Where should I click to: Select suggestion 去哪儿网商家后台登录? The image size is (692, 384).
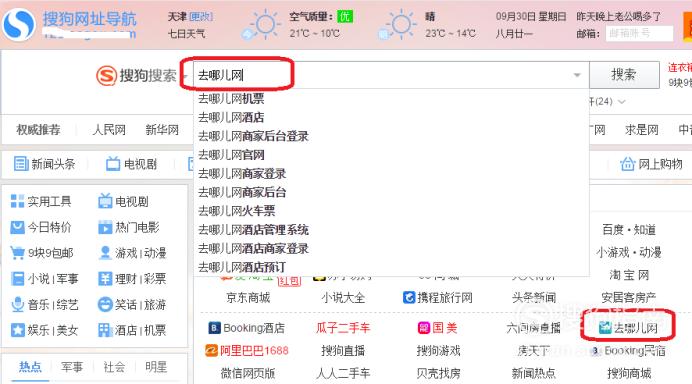pyautogui.click(x=253, y=136)
